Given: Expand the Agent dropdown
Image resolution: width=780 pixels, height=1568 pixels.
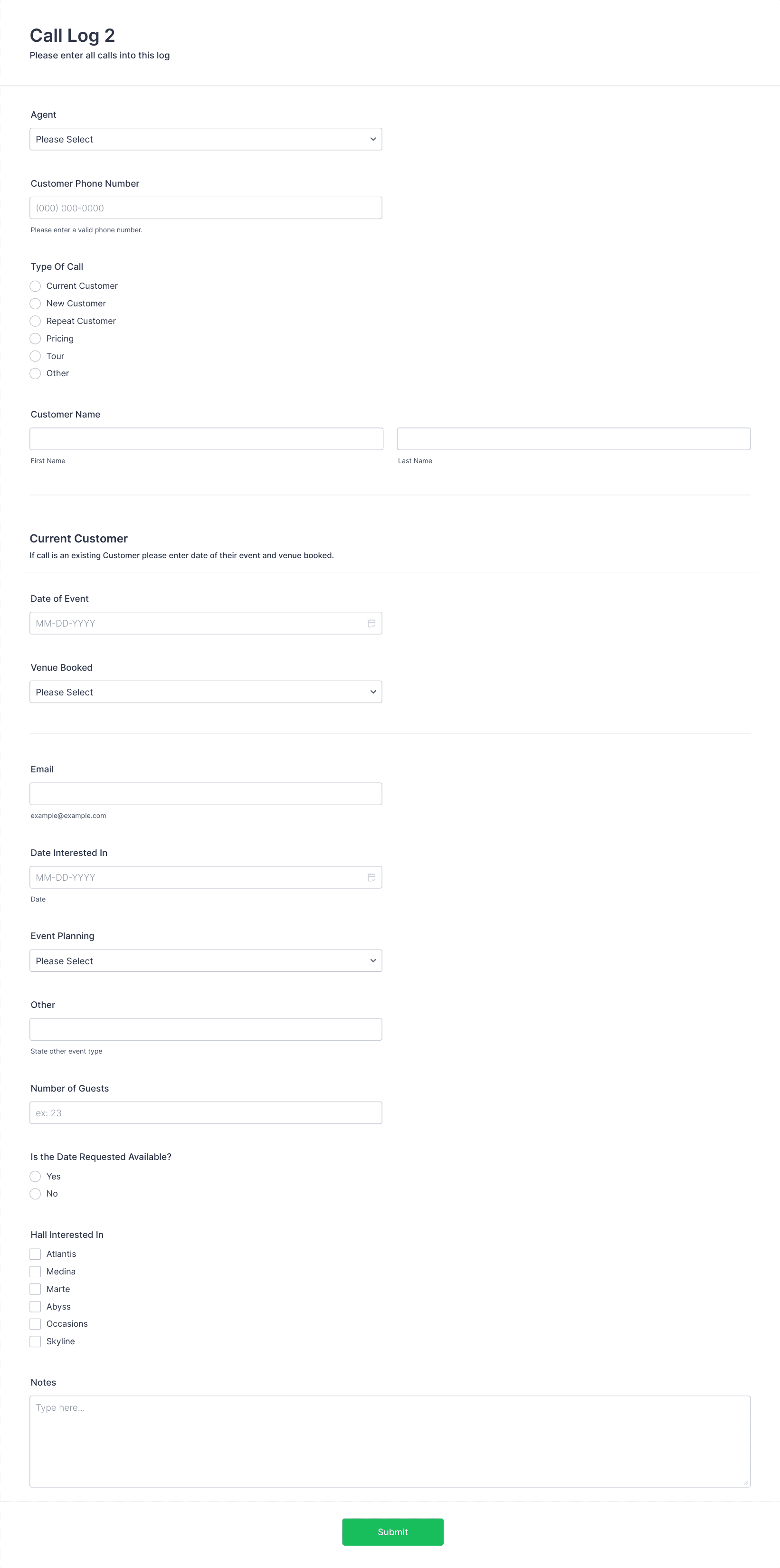Looking at the screenshot, I should [206, 139].
